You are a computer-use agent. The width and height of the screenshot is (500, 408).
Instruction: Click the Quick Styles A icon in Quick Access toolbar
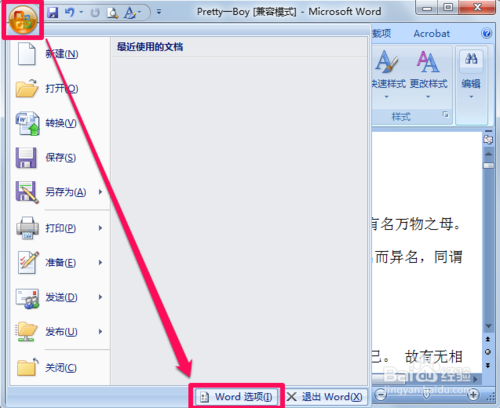coord(129,13)
